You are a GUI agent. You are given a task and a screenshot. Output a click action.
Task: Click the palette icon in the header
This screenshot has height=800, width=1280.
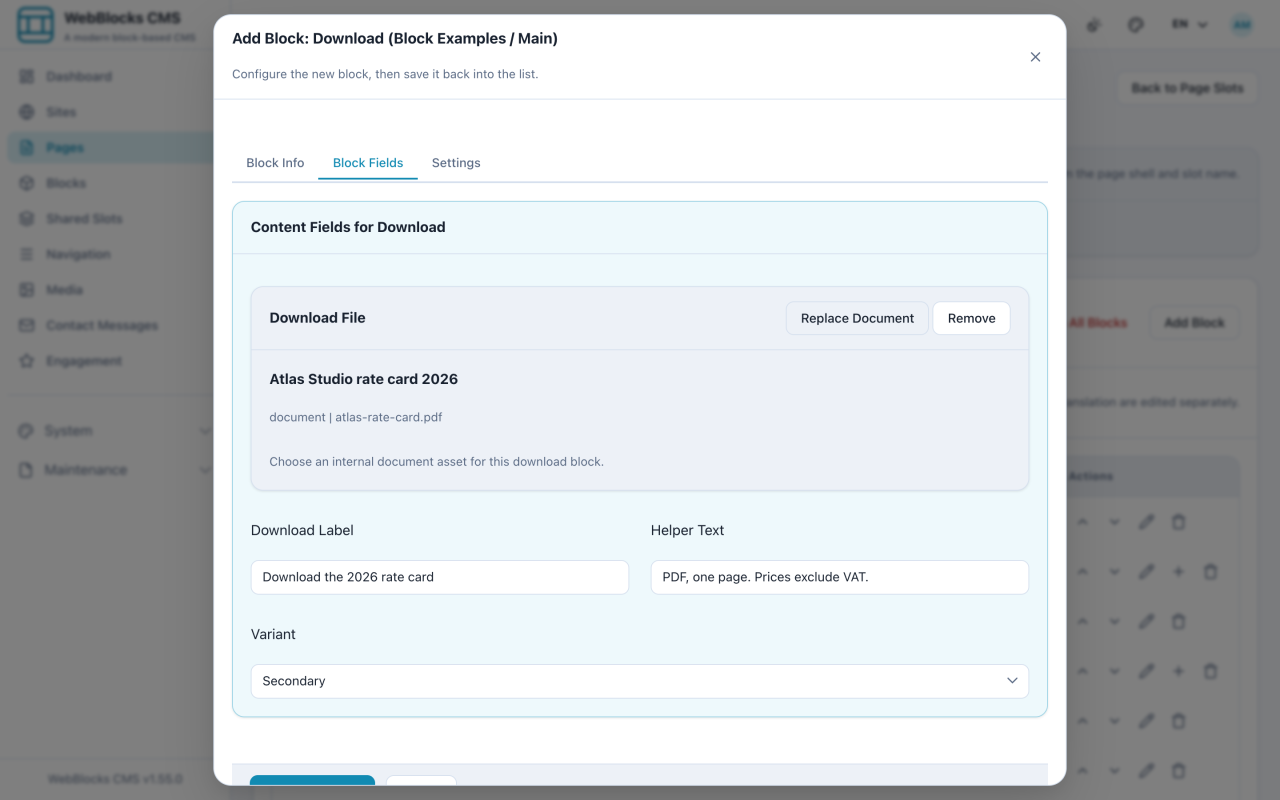click(x=1135, y=25)
